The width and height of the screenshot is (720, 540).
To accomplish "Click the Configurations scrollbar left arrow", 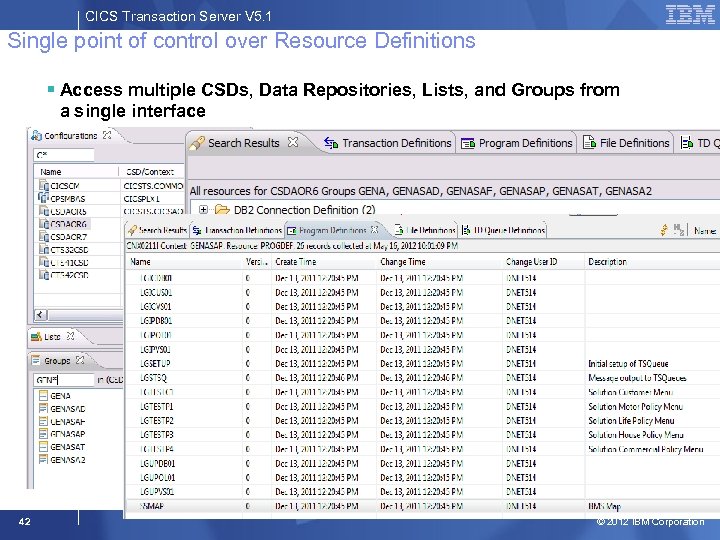I will (40, 315).
